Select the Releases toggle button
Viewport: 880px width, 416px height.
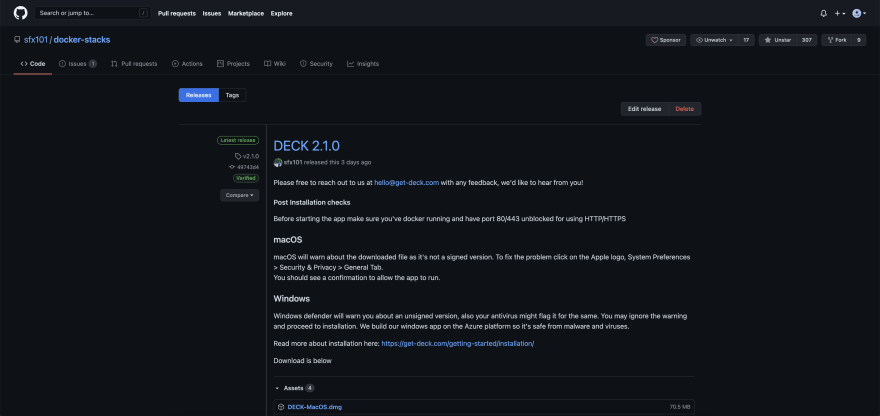pyautogui.click(x=199, y=95)
